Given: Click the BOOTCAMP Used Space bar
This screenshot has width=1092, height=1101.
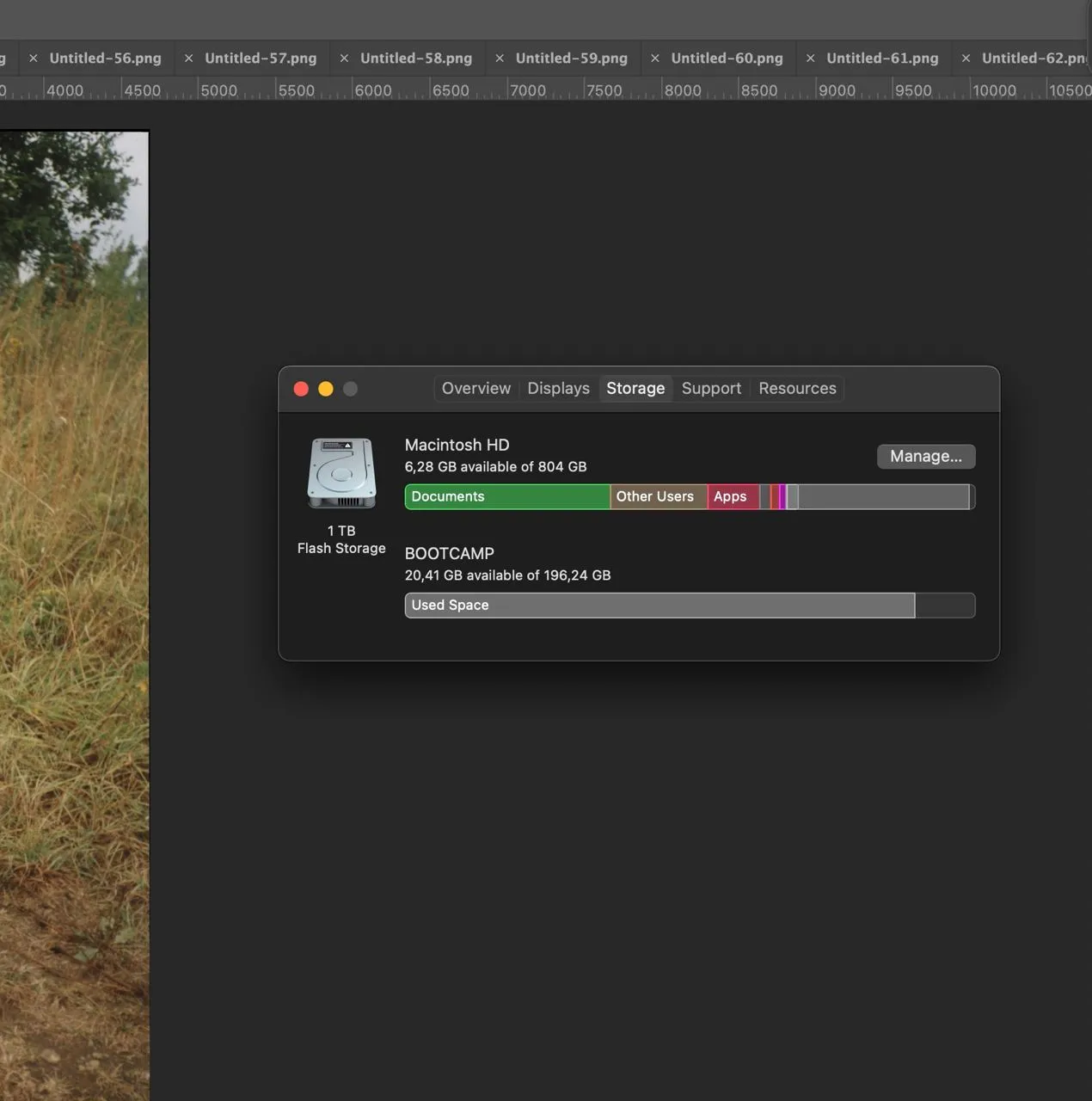Looking at the screenshot, I should (659, 606).
